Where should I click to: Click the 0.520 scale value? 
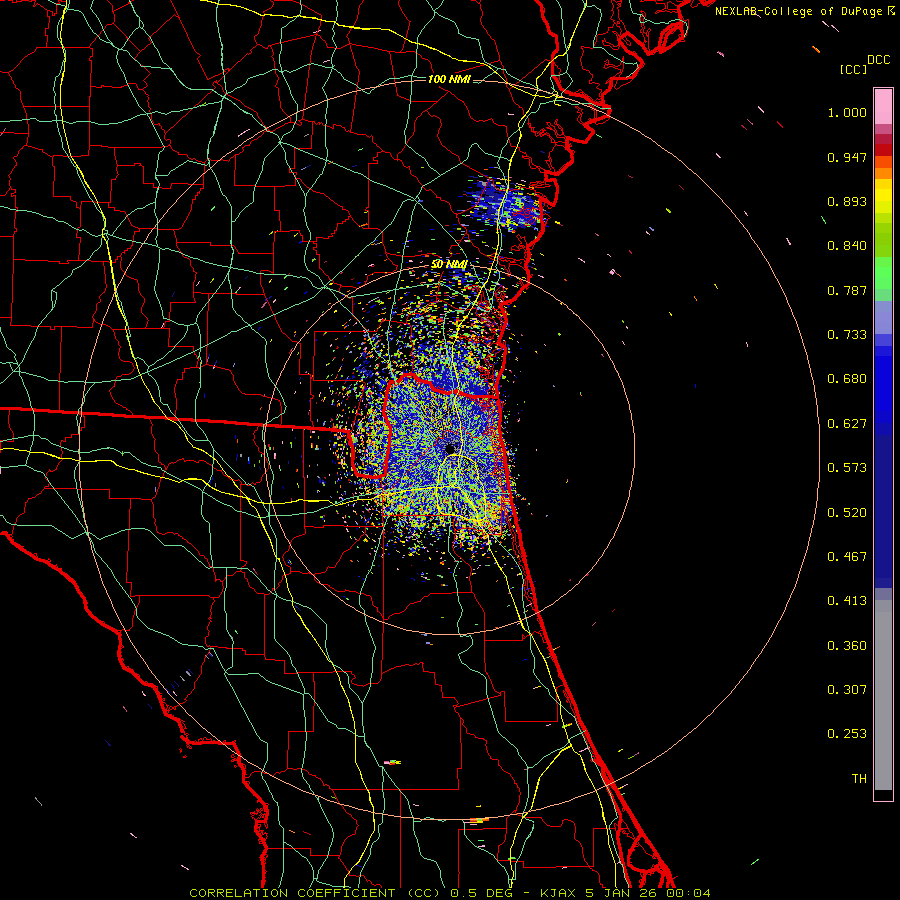click(847, 513)
